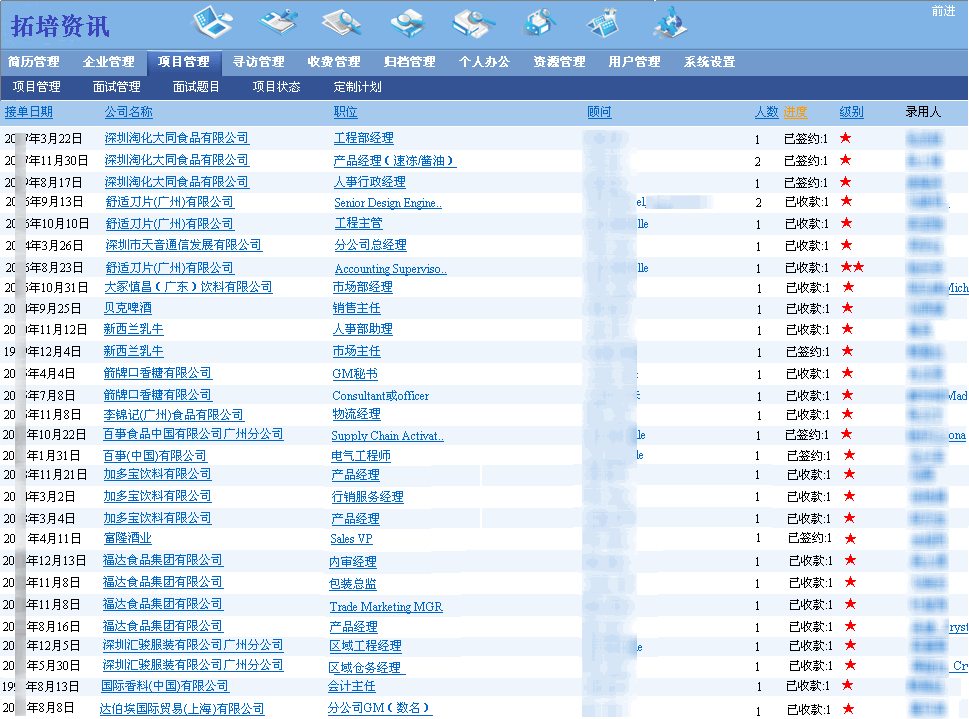The image size is (969, 719).
Task: Select the highlighted 项目管理 main menu tab
Action: pos(184,62)
